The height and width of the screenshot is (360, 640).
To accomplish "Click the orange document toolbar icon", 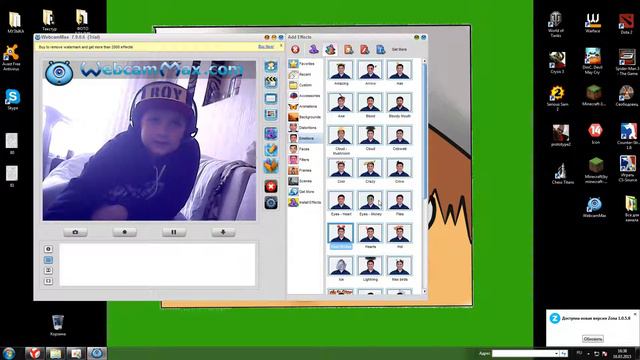I will pyautogui.click(x=348, y=49).
